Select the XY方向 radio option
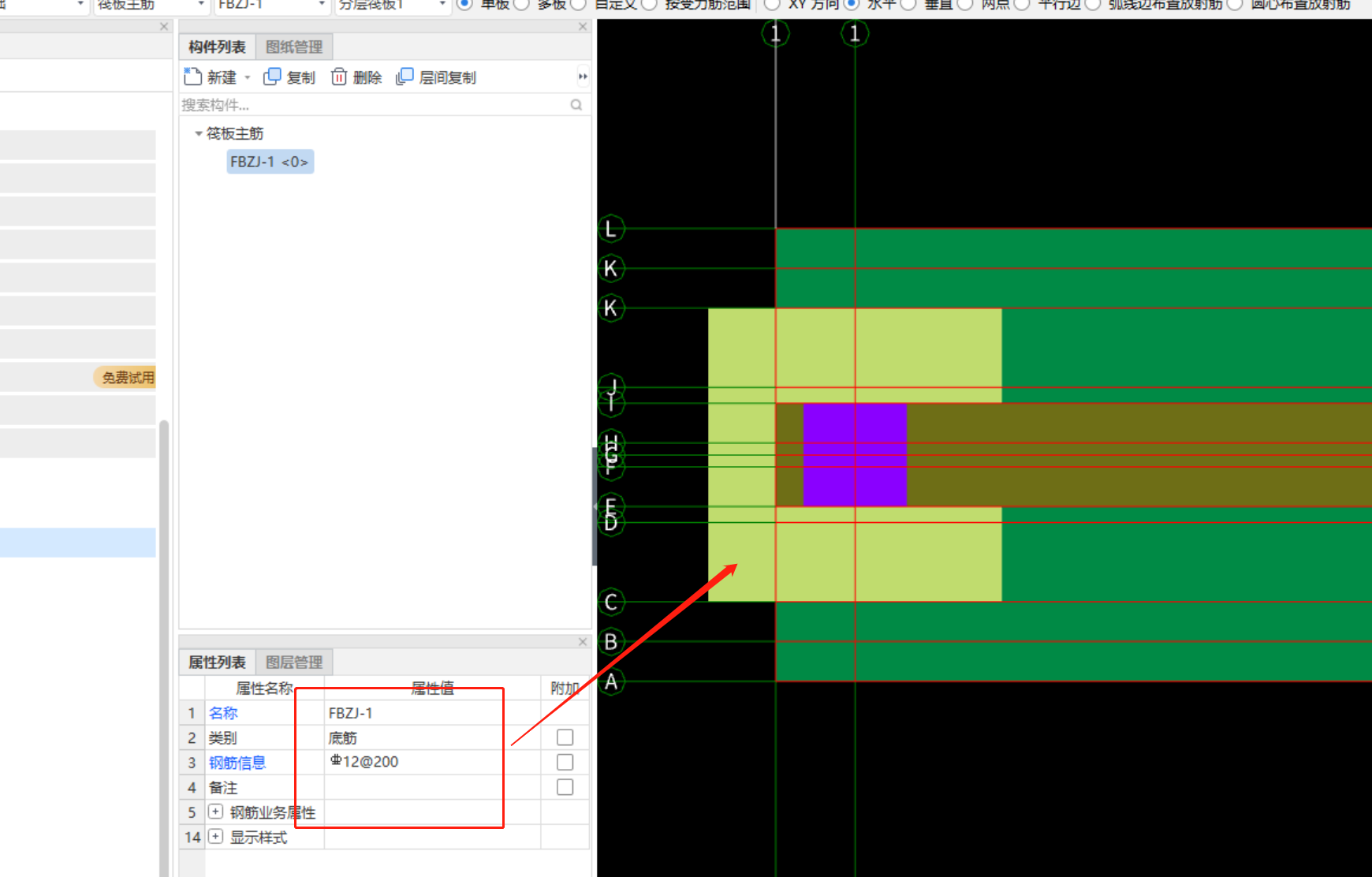Screen dimensions: 1372x877 pos(772,4)
